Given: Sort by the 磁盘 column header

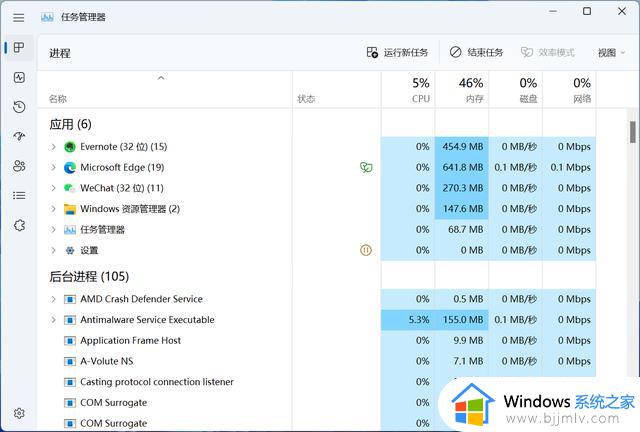Looking at the screenshot, I should click(516, 90).
